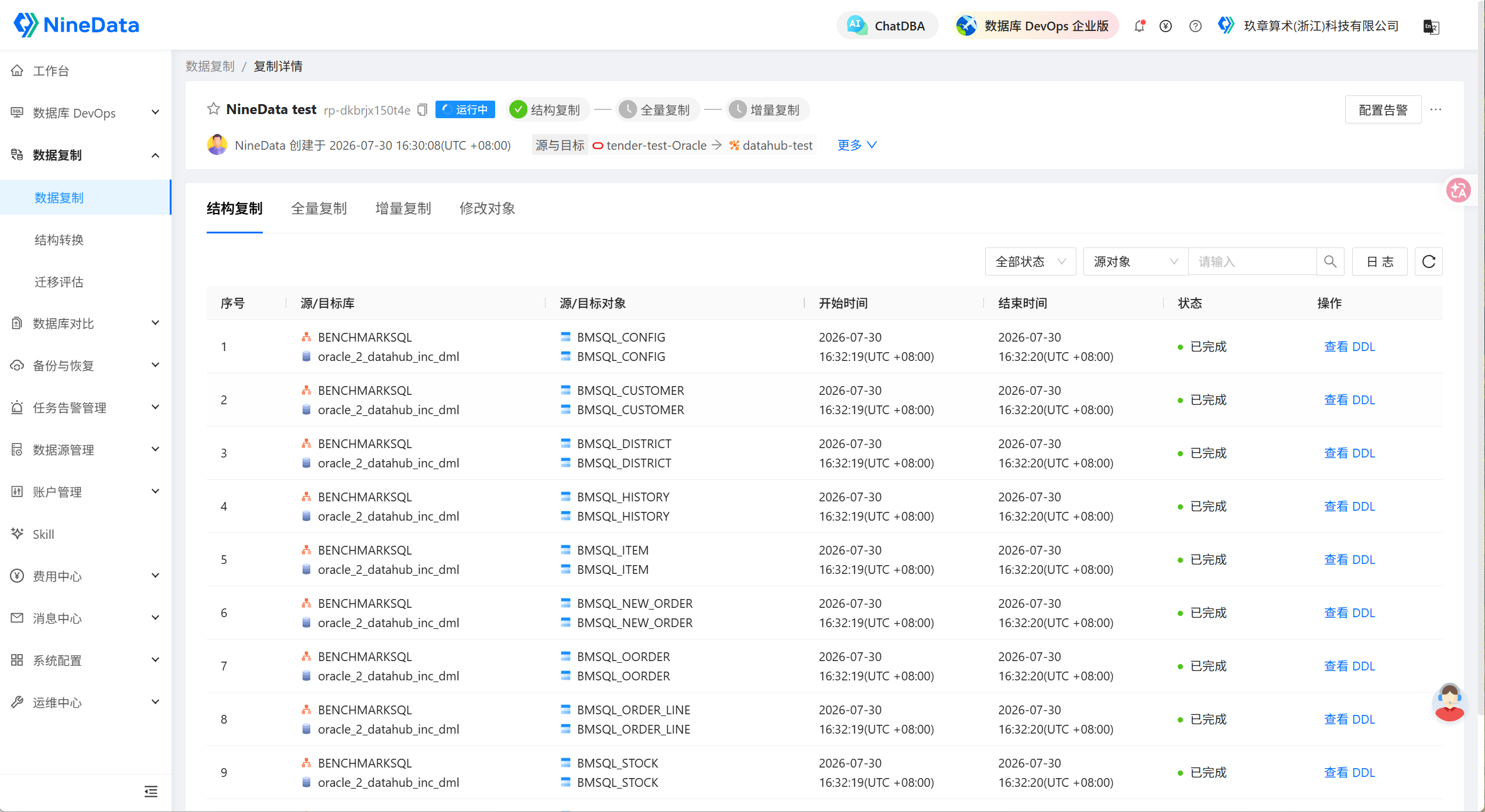
Task: Open Skill in sidebar
Action: tap(85, 534)
